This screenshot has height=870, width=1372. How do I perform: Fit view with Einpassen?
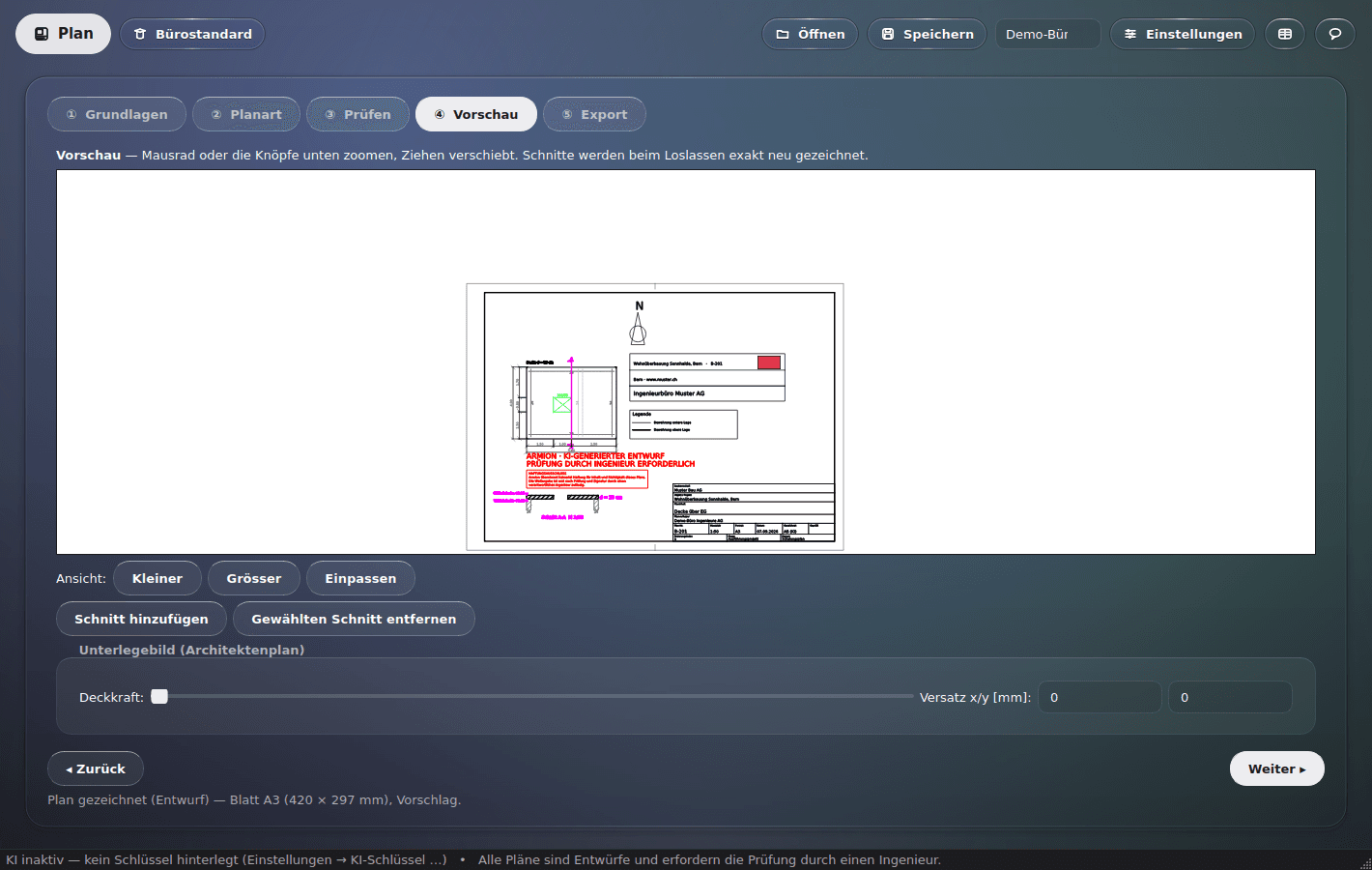coord(360,578)
